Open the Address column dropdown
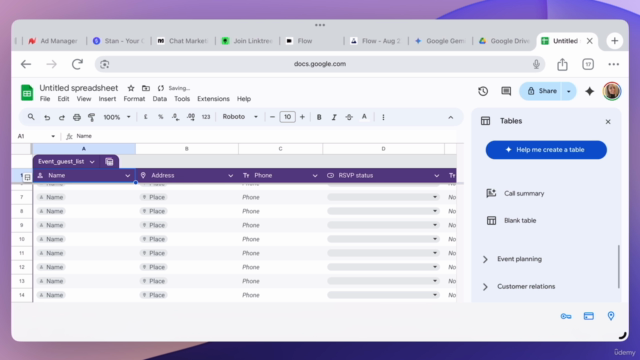The image size is (640, 360). pyautogui.click(x=231, y=176)
